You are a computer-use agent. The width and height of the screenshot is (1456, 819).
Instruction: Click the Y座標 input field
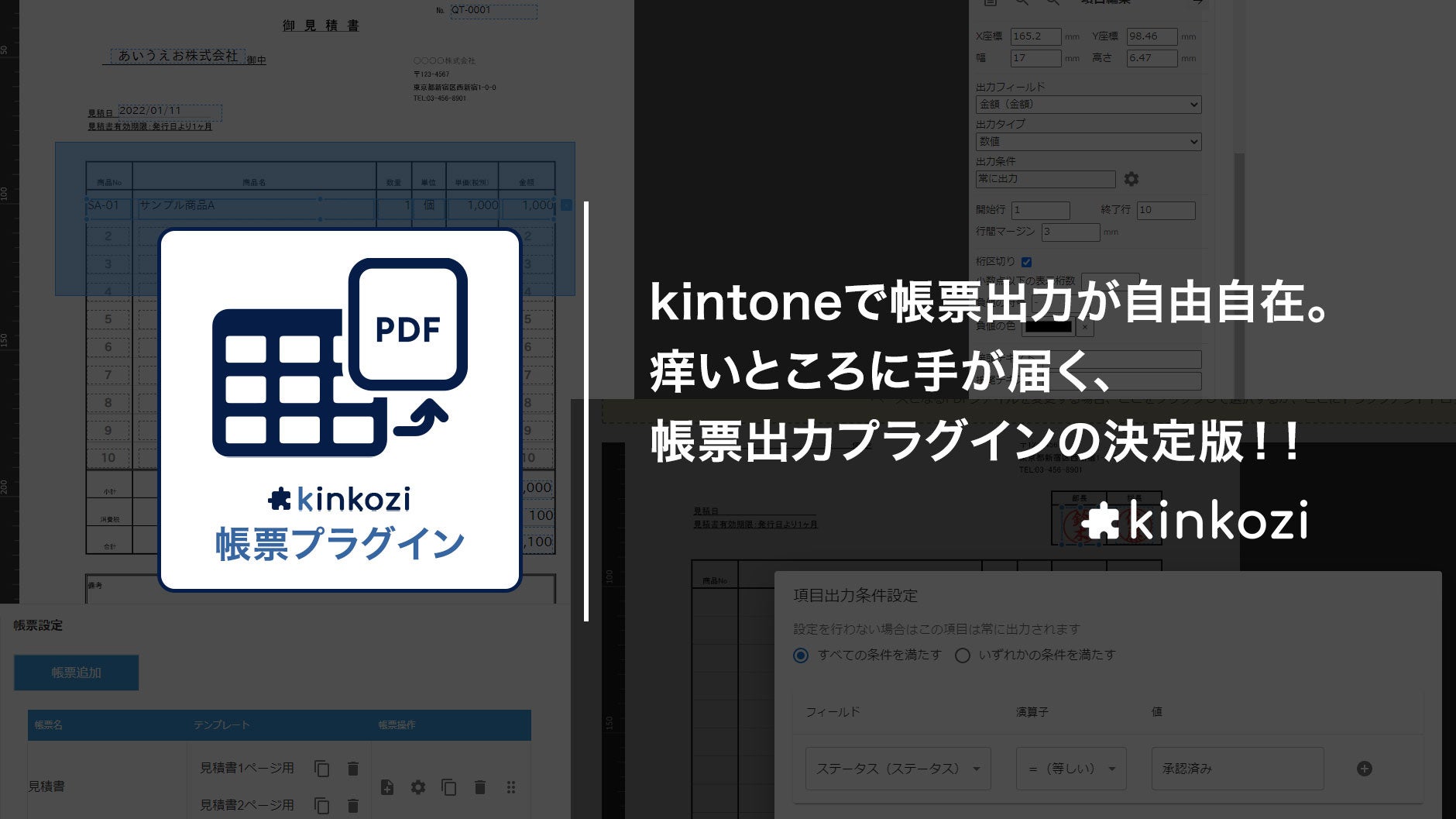[1152, 36]
